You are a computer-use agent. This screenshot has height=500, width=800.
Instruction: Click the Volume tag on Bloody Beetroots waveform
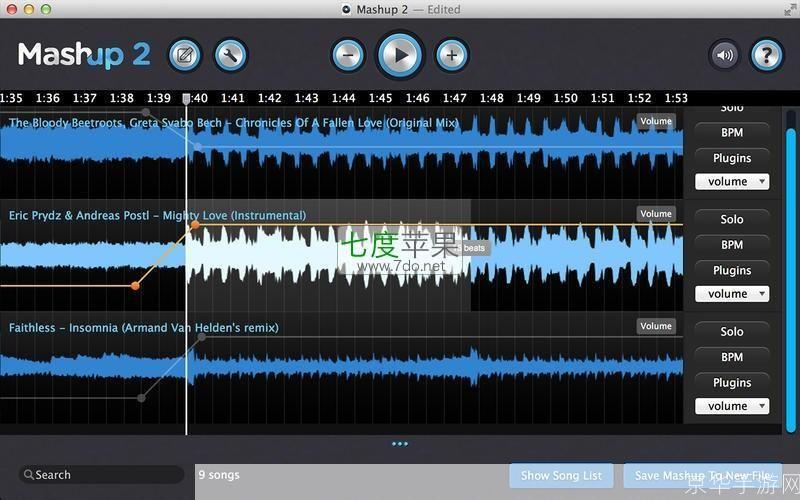click(x=656, y=121)
